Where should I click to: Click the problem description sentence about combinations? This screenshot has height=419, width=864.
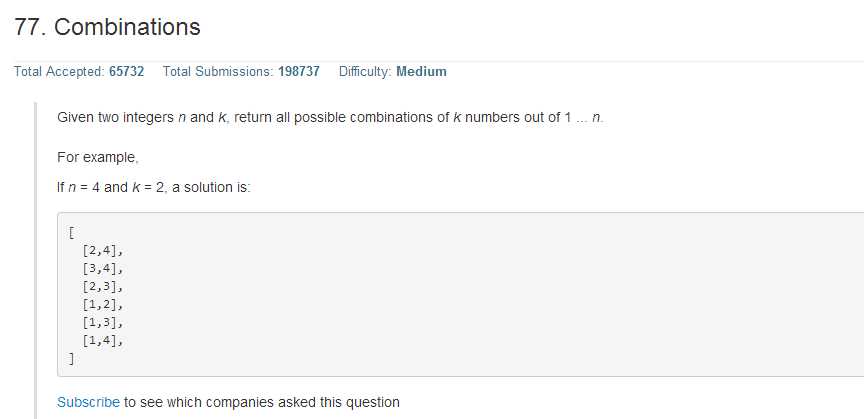coord(331,118)
